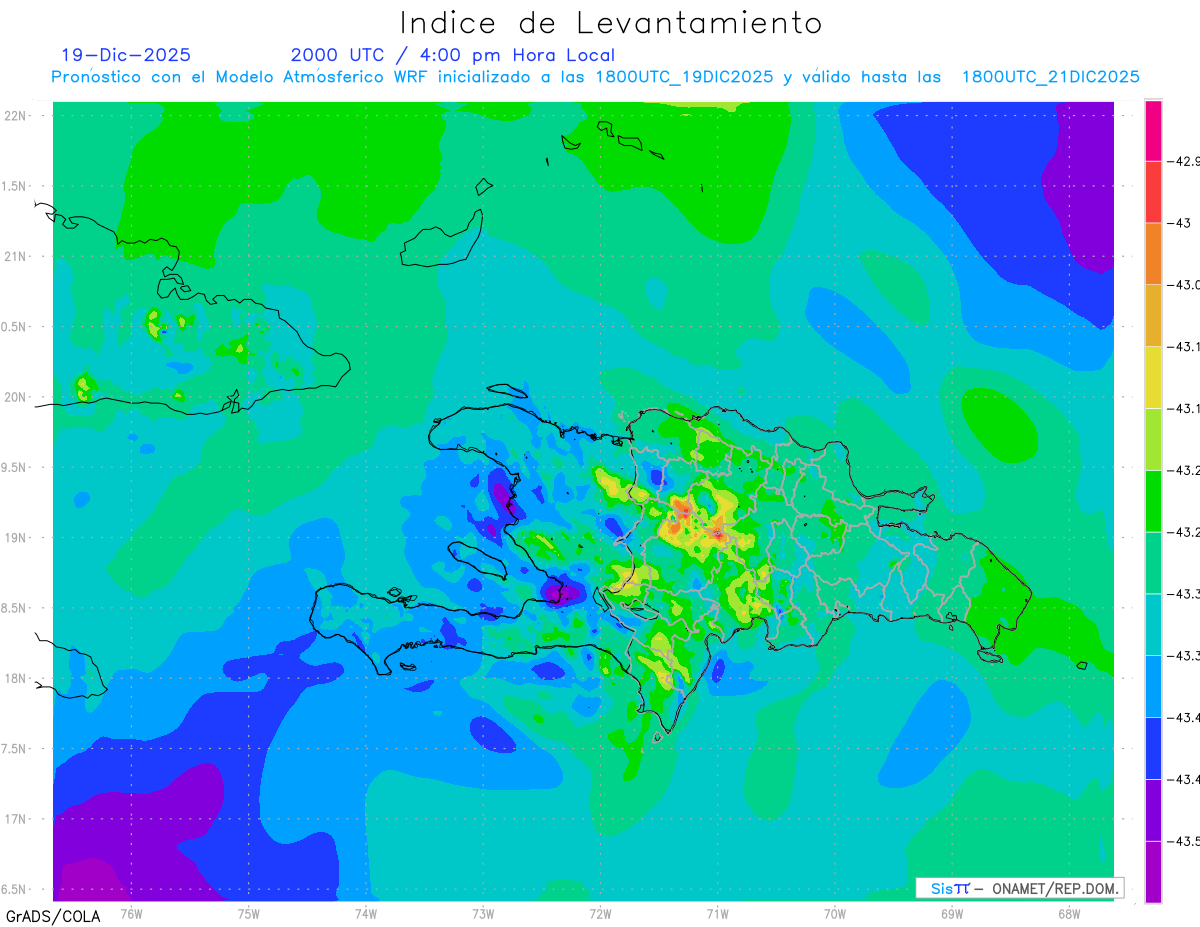1200x927 pixels.
Task: Click the '22N' latitude axis label
Action: [16, 115]
